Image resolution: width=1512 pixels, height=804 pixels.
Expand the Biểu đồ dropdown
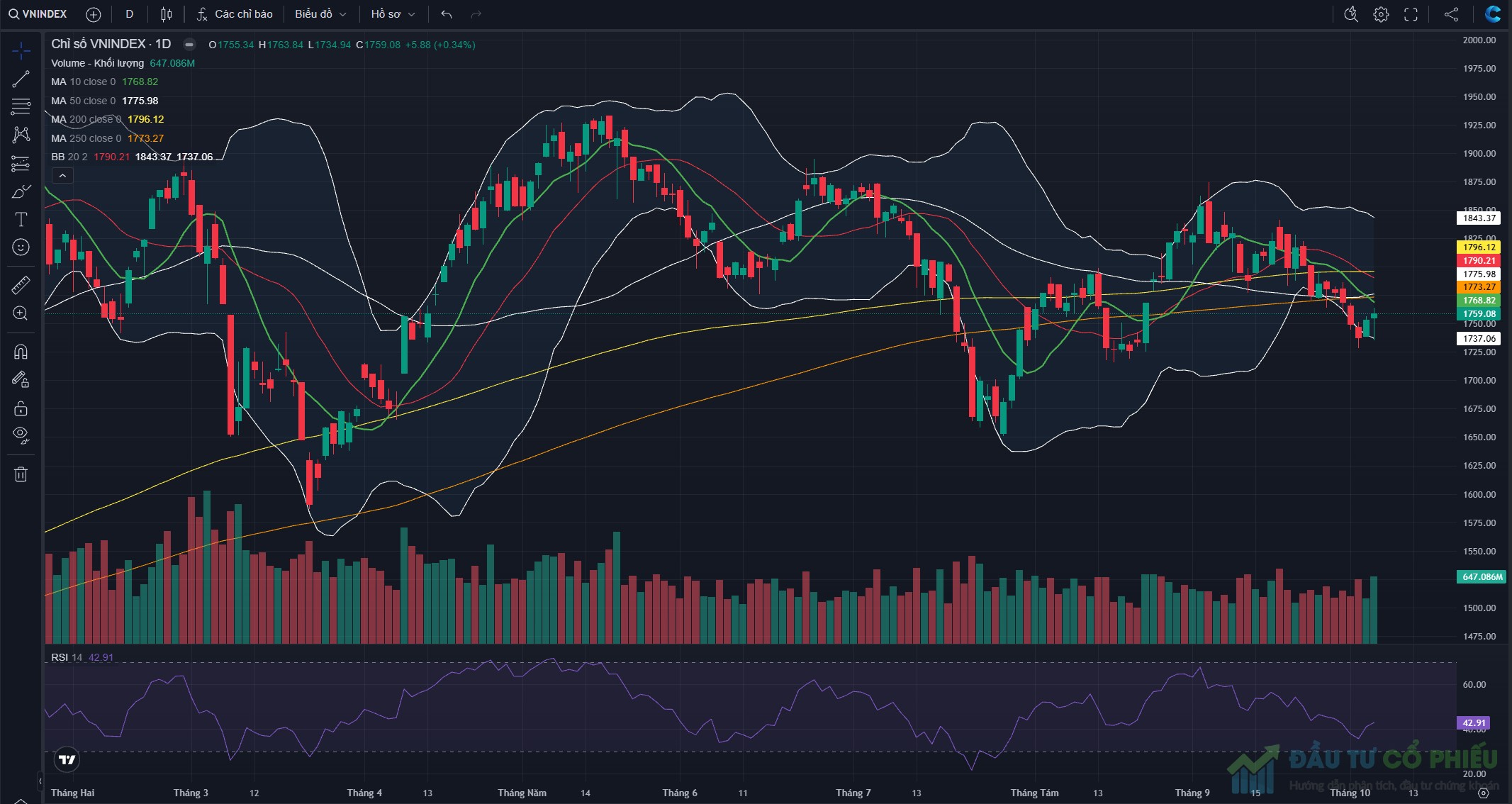(x=320, y=14)
